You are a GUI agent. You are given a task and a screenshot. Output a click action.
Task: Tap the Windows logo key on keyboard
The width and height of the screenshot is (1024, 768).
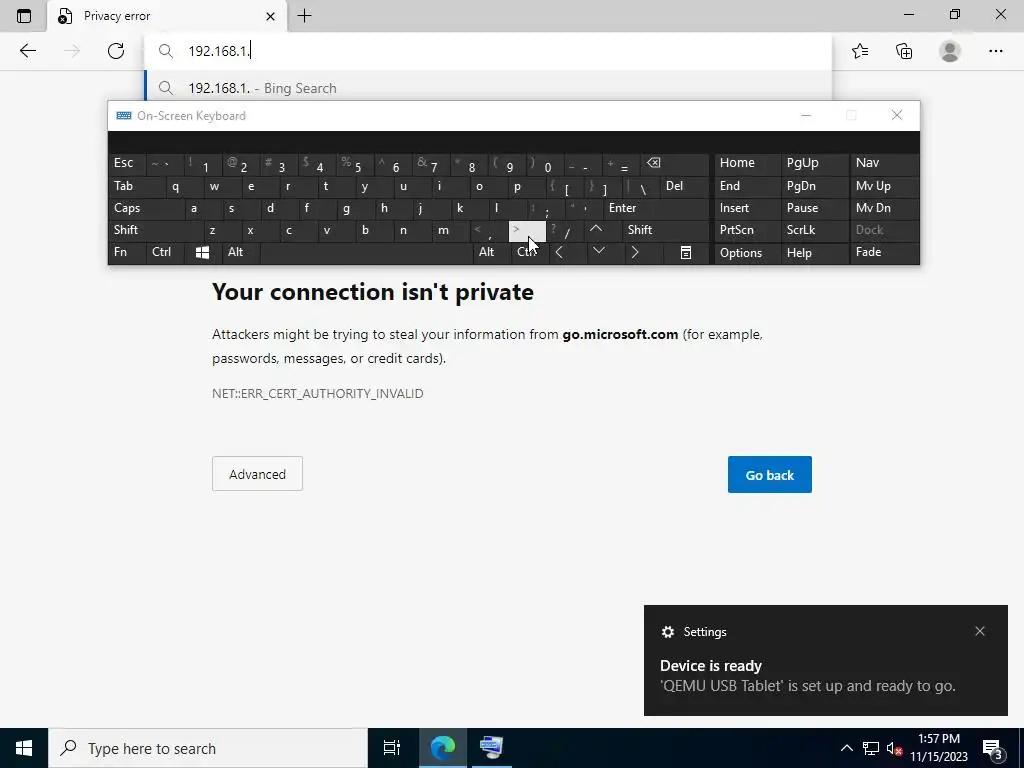202,253
